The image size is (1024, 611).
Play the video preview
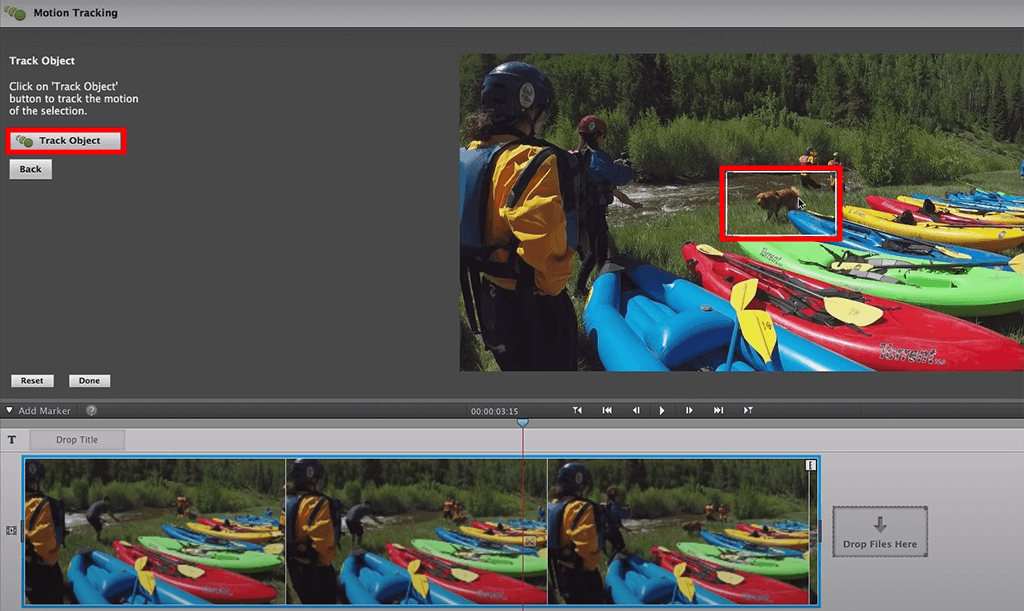662,411
